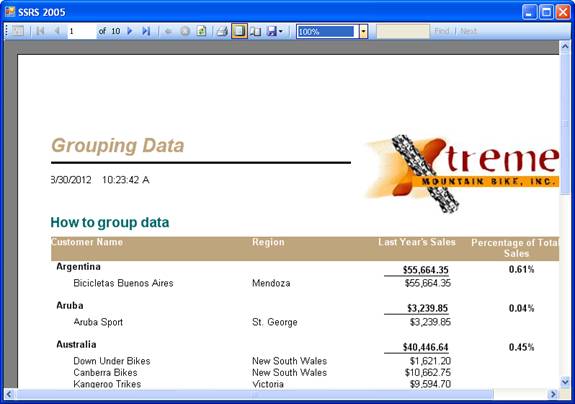Refresh the report
The image size is (575, 404).
pos(201,31)
